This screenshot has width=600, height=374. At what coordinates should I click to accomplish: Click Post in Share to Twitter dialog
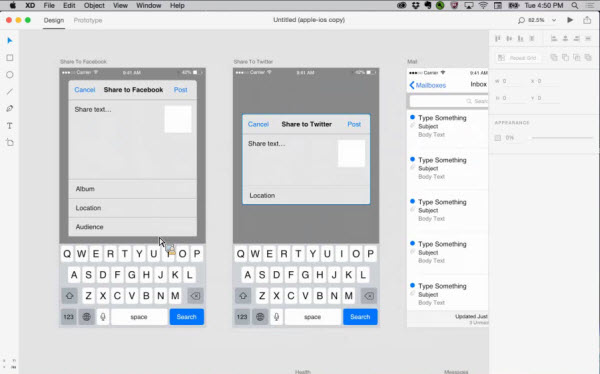pos(354,124)
